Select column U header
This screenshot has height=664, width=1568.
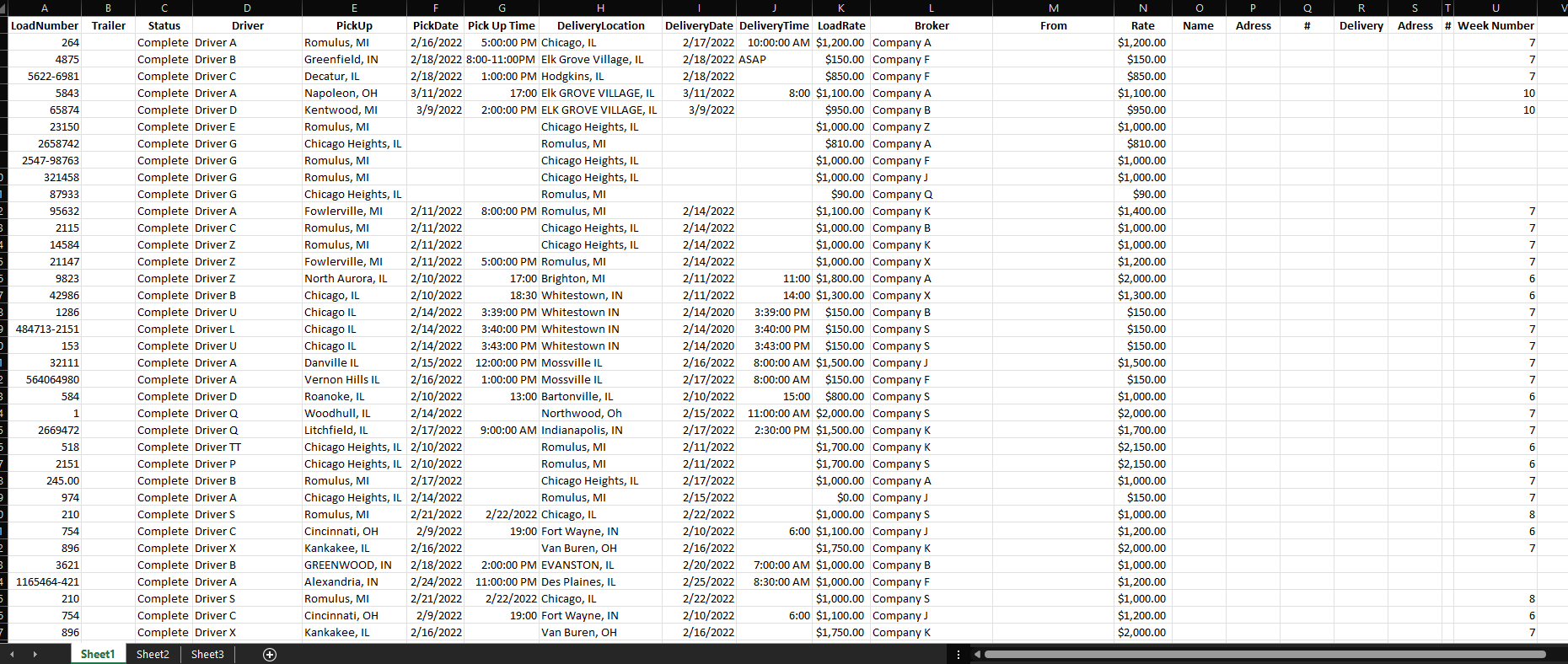click(1496, 8)
